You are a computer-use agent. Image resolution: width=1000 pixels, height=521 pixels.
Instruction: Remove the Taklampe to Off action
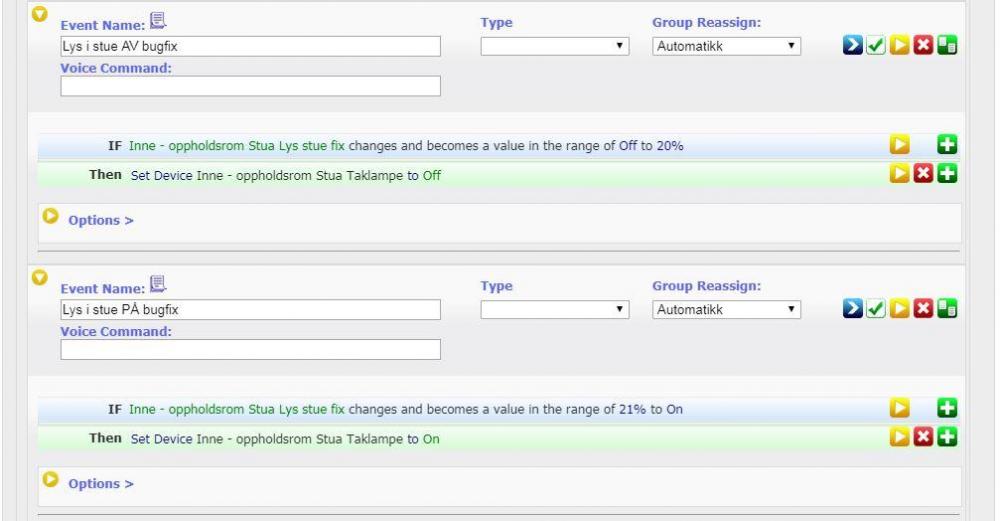(923, 175)
